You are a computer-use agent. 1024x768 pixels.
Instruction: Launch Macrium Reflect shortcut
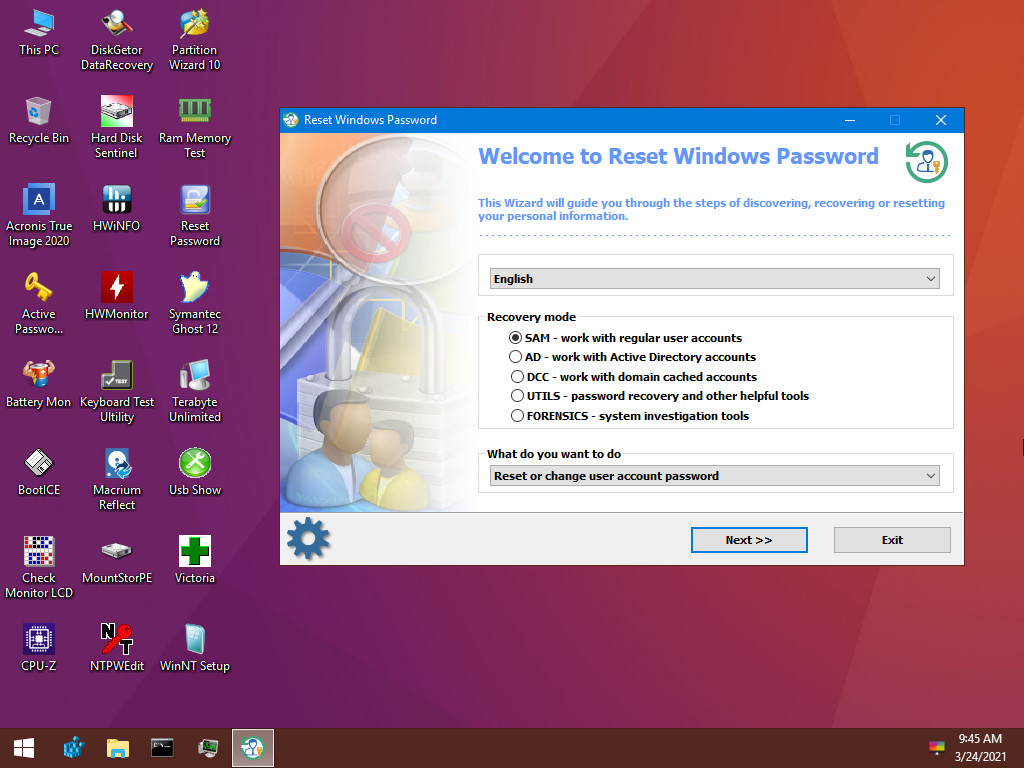pyautogui.click(x=117, y=479)
